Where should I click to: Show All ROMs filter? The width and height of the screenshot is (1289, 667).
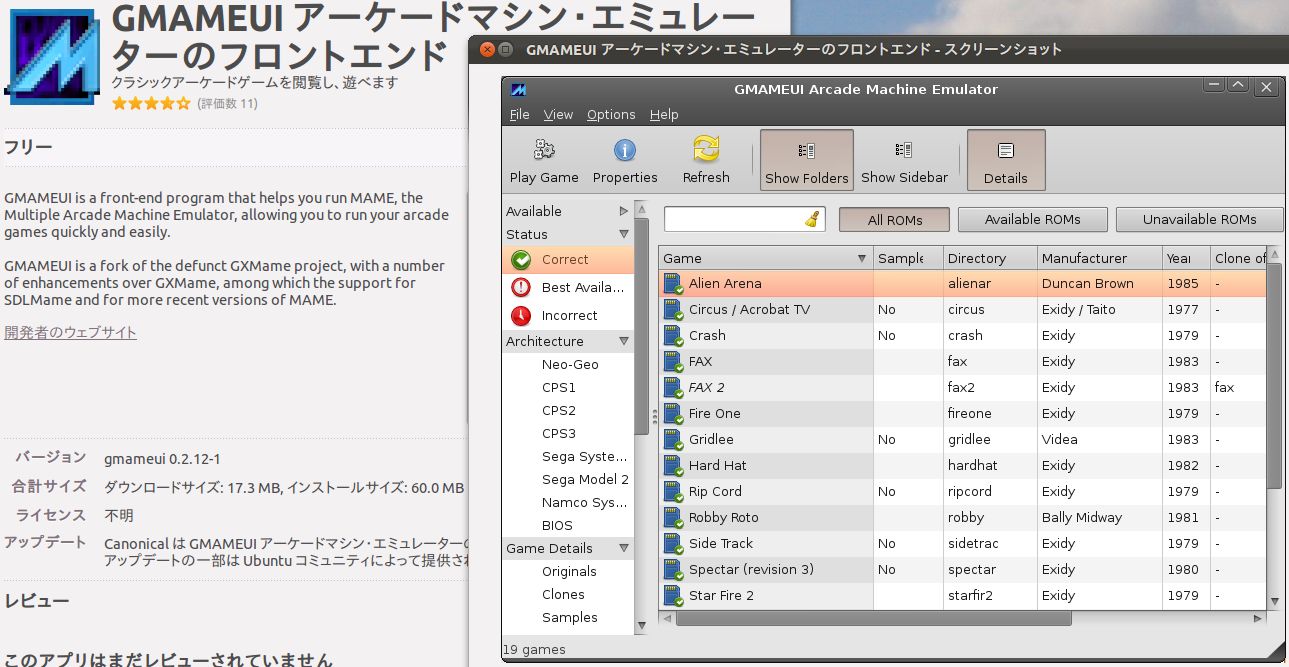[895, 220]
